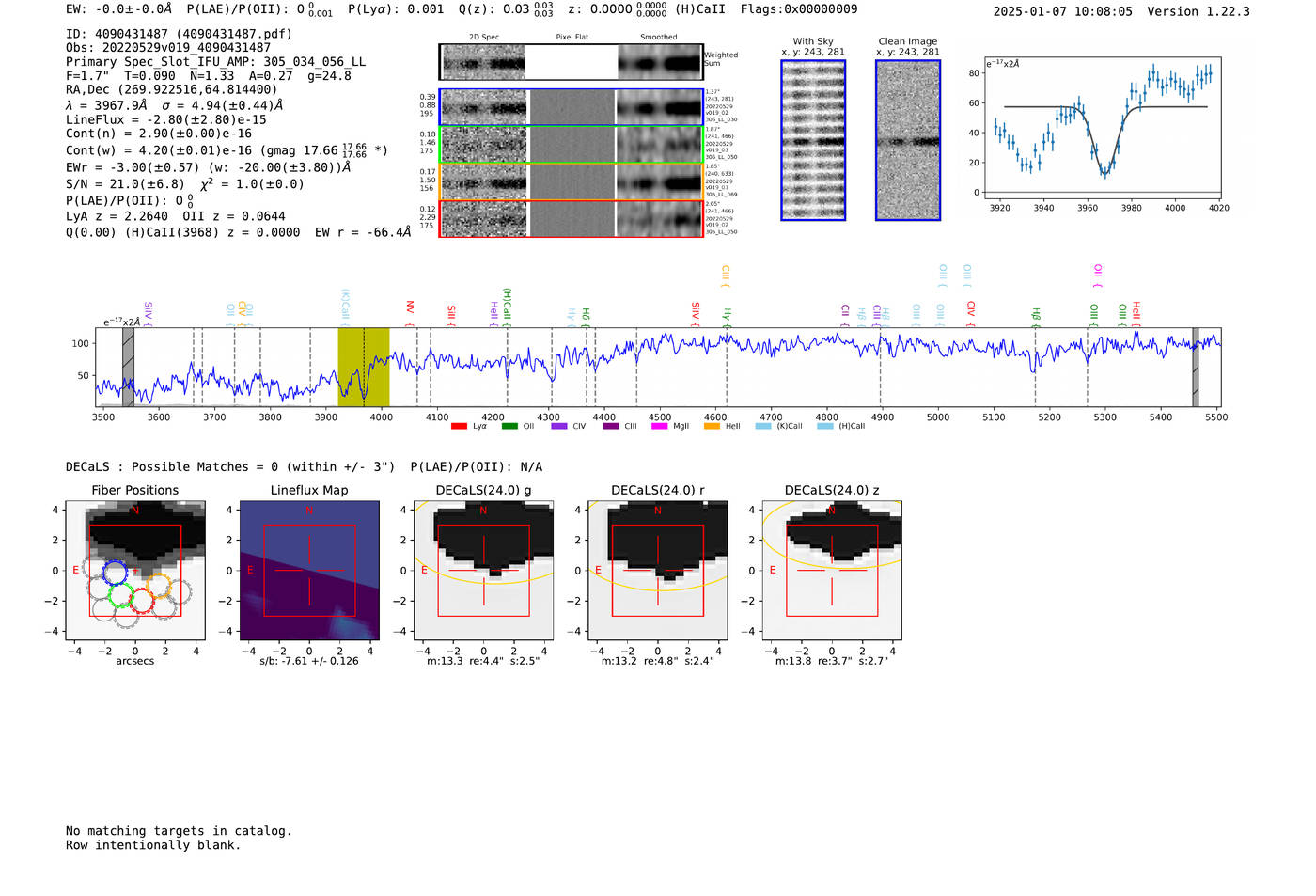This screenshot has width=1316, height=896.
Task: Click the Fiber Positions plot
Action: point(135,570)
